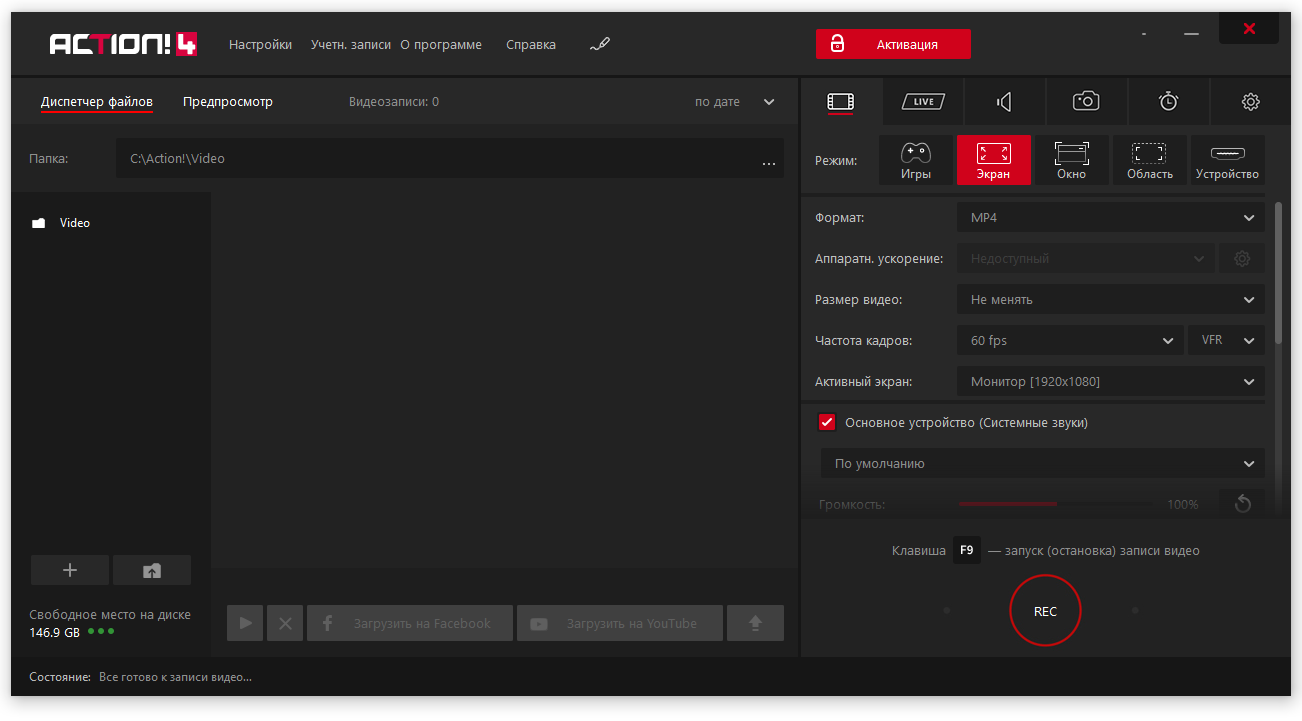The image size is (1302, 721).
Task: Open the Частота кадров 60 fps dropdown
Action: coord(1070,340)
